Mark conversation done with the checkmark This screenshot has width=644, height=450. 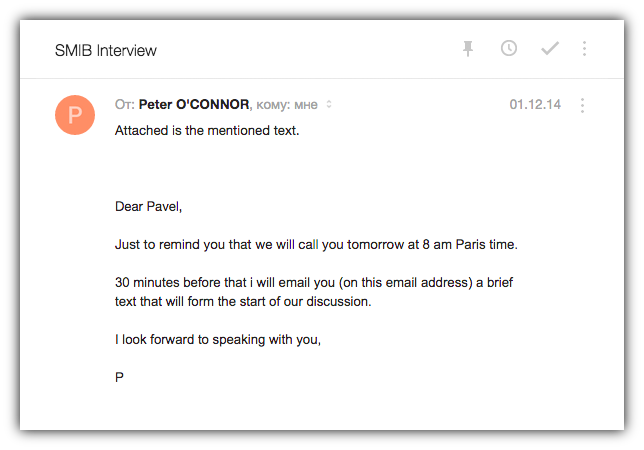point(549,49)
